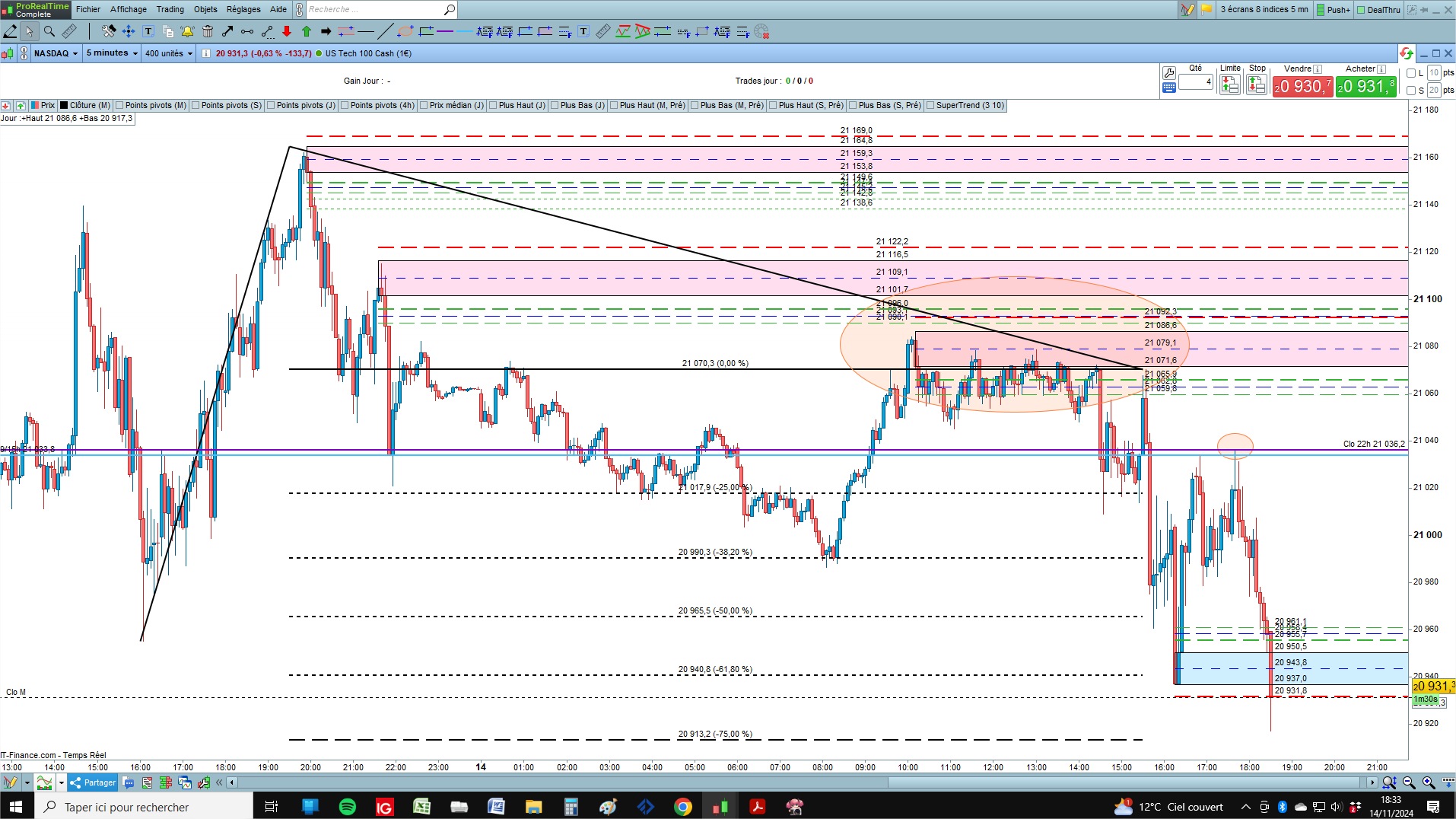Click the Stop order icon button

pyautogui.click(x=1257, y=85)
